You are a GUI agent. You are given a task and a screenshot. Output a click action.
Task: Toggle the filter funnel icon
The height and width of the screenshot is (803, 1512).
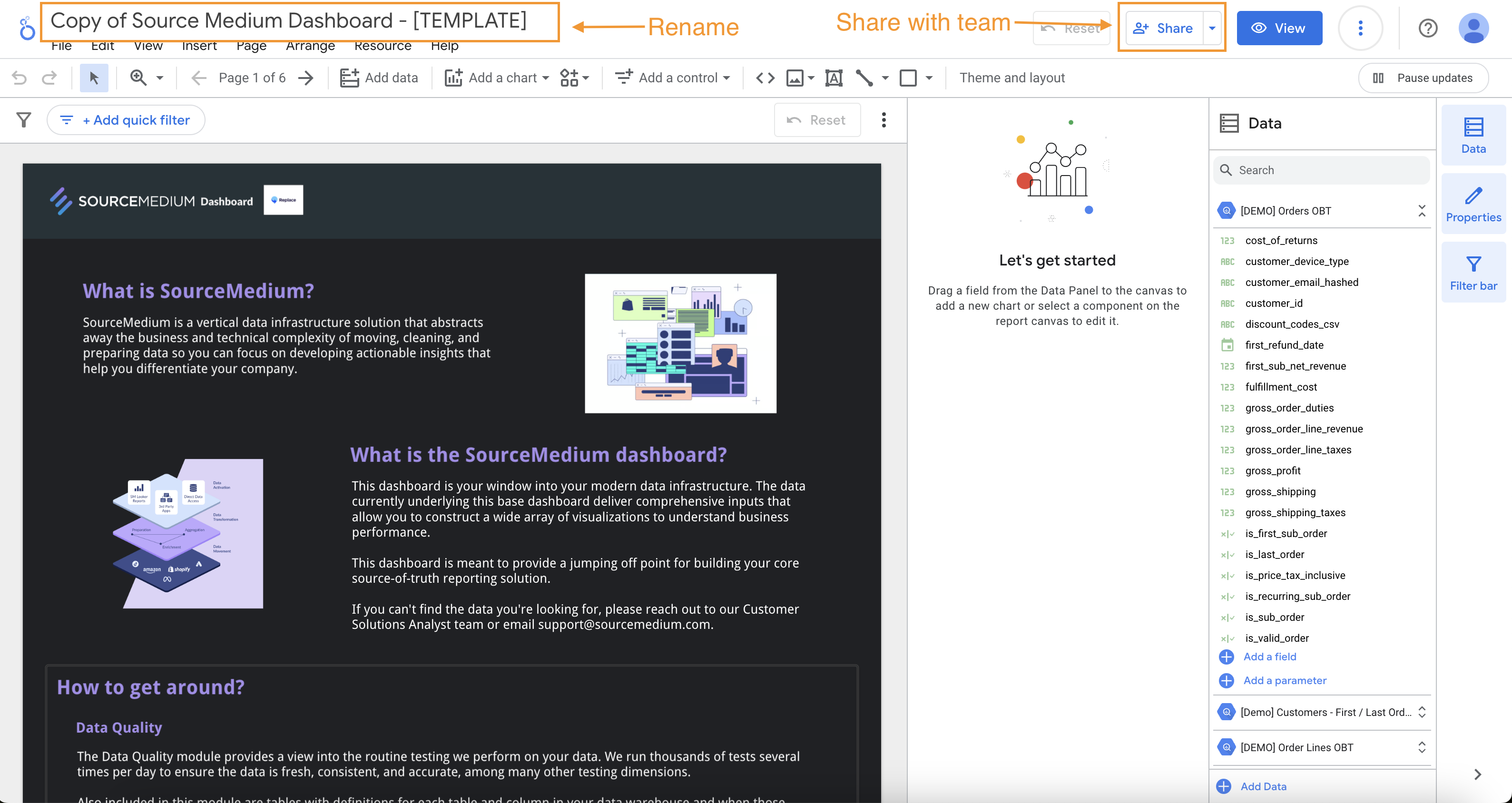(x=23, y=120)
